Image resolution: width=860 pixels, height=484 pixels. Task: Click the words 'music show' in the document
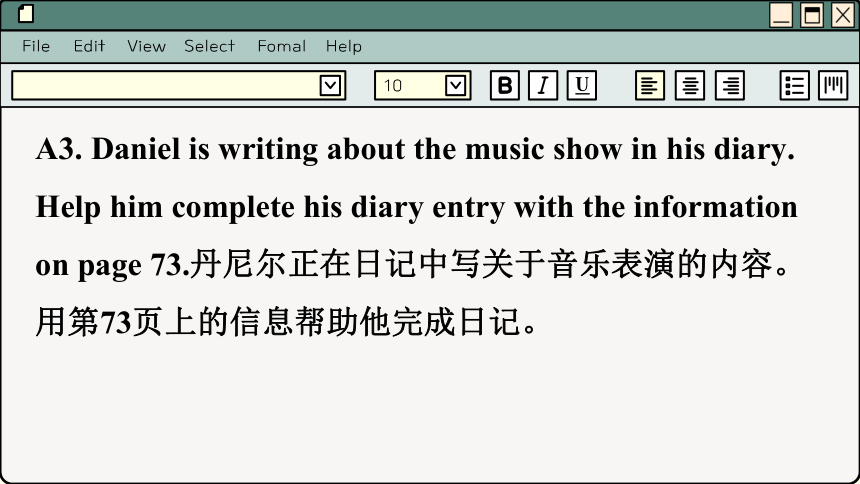[544, 149]
